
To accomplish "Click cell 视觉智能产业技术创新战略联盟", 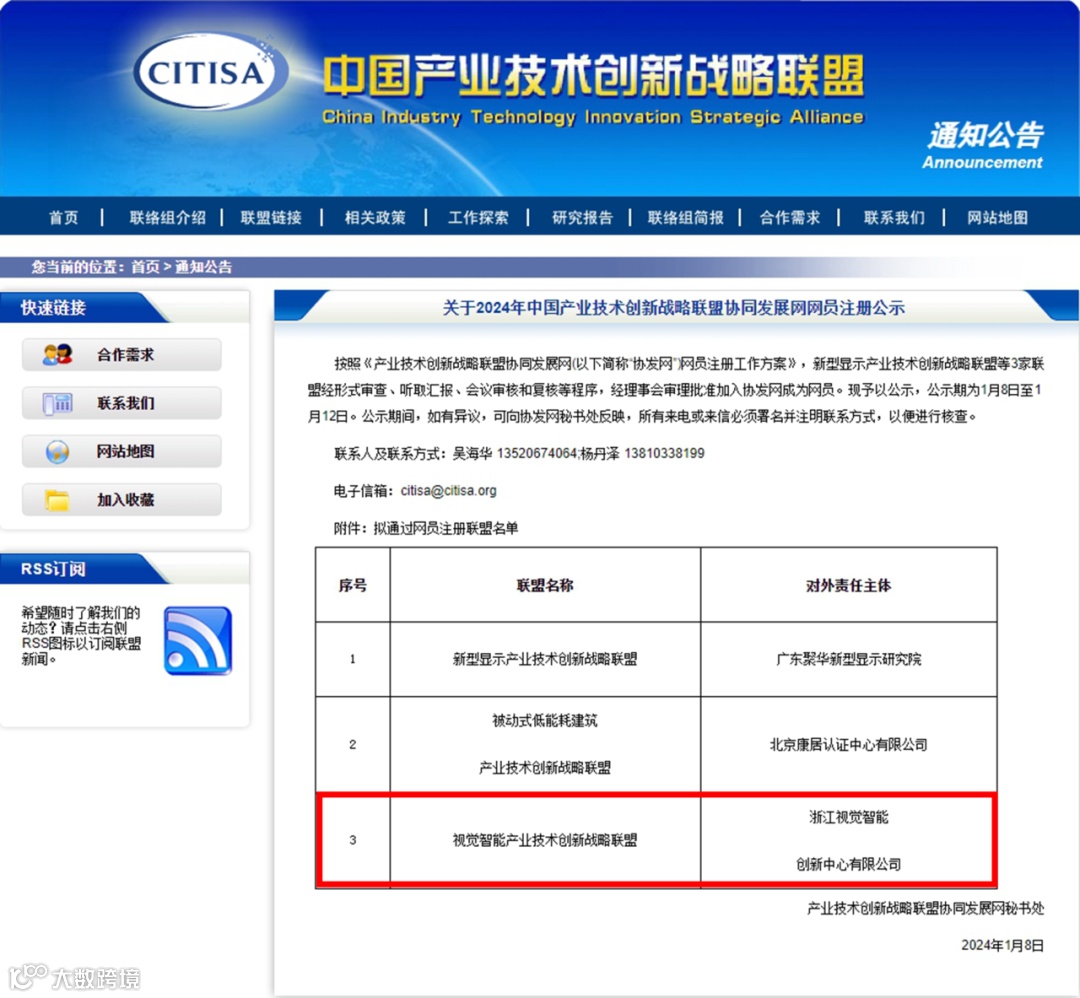I will click(545, 840).
